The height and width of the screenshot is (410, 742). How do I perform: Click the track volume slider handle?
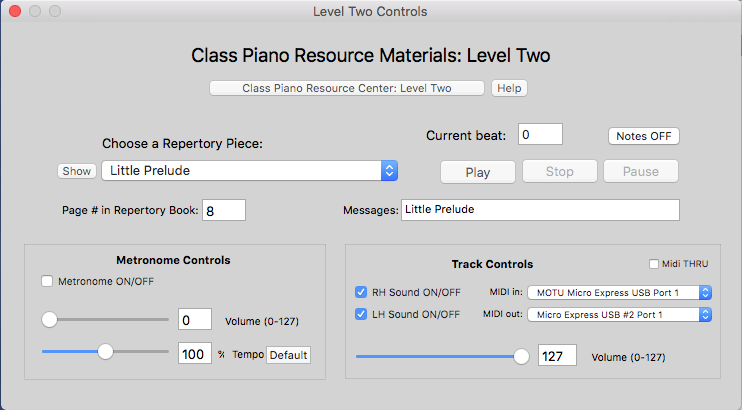pos(521,356)
